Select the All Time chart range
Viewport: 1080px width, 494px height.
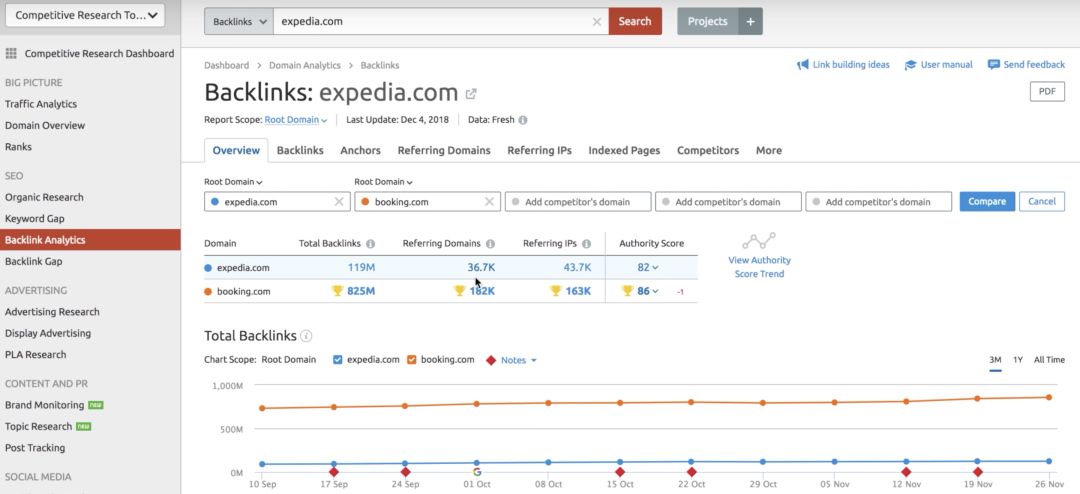coord(1049,360)
